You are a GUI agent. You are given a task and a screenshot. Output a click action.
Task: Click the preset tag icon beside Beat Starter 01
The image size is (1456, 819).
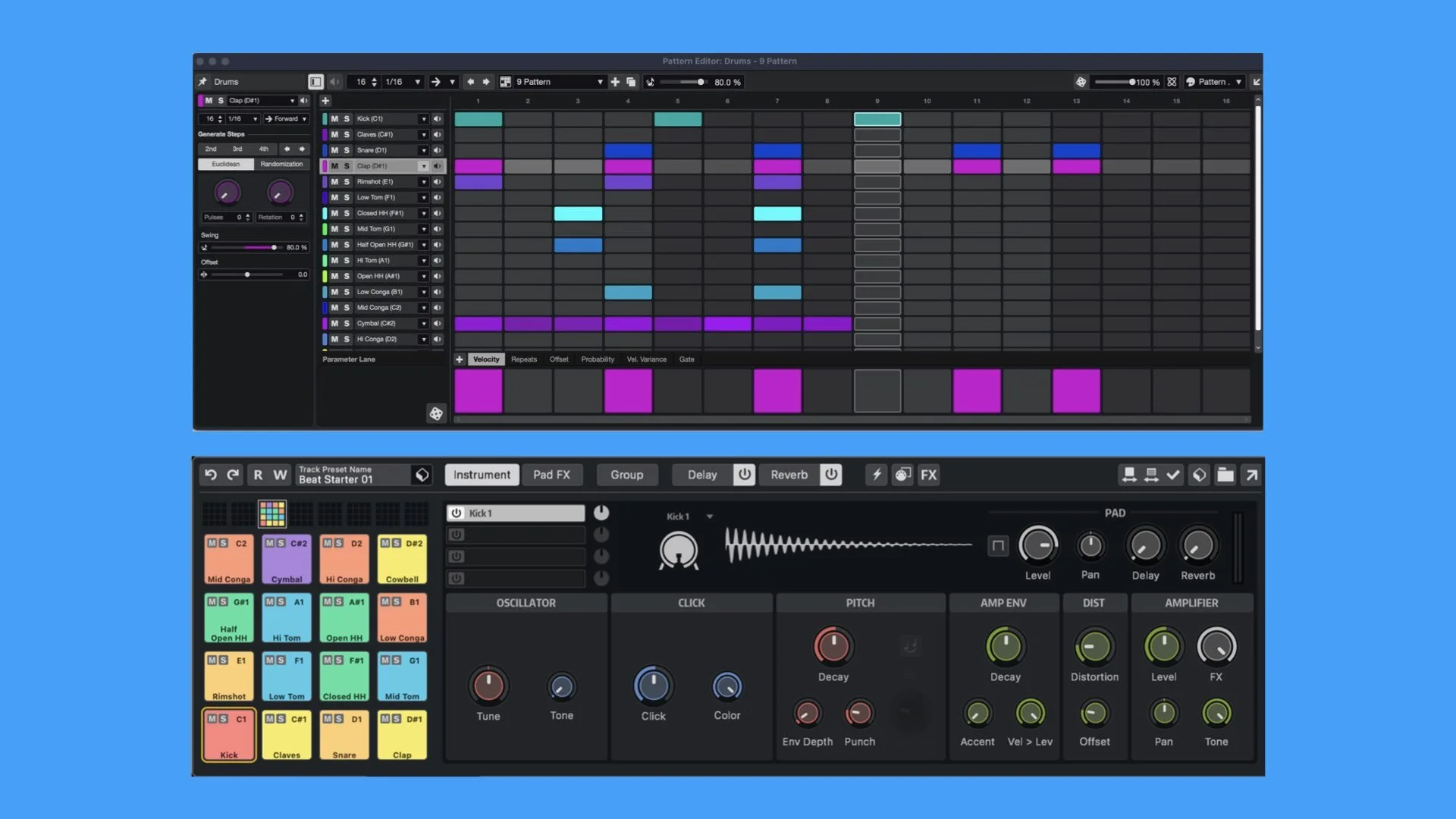pos(422,475)
